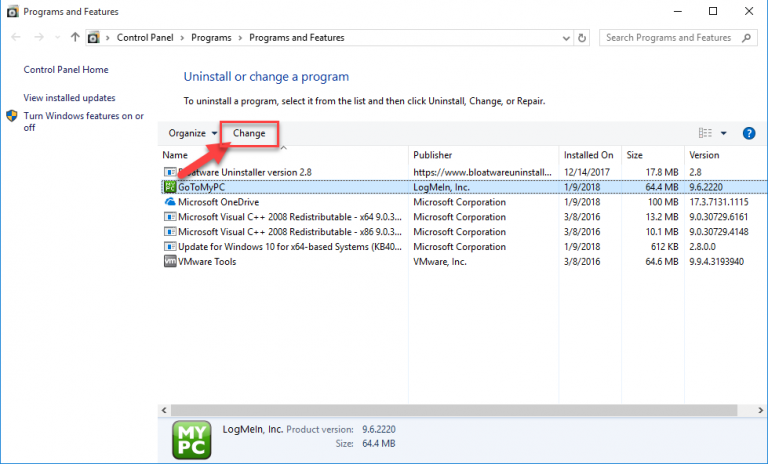Viewport: 768px width, 464px height.
Task: Open the Organize dropdown menu
Action: [x=192, y=133]
